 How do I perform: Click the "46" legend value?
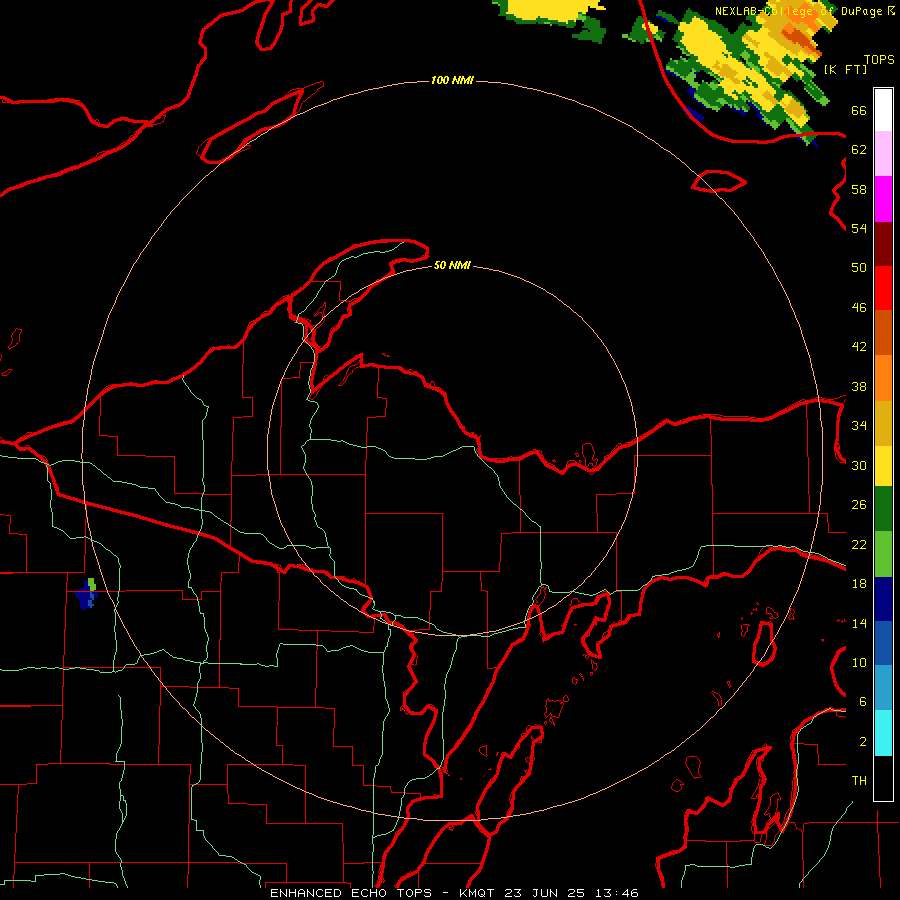click(x=859, y=307)
